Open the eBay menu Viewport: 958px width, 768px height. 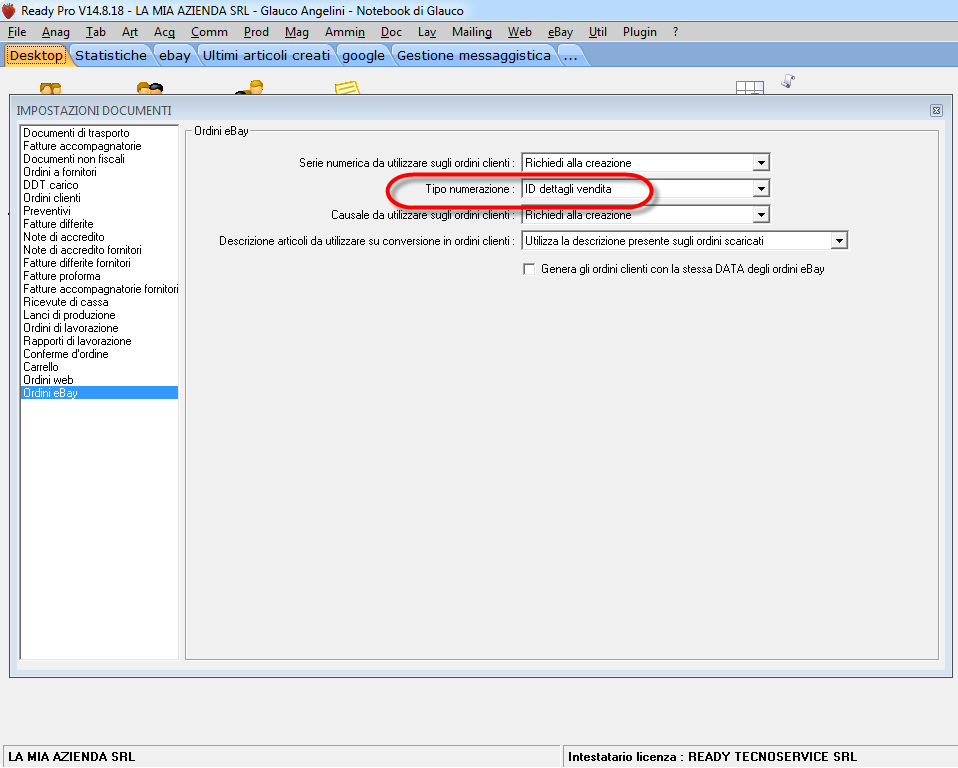coord(560,32)
